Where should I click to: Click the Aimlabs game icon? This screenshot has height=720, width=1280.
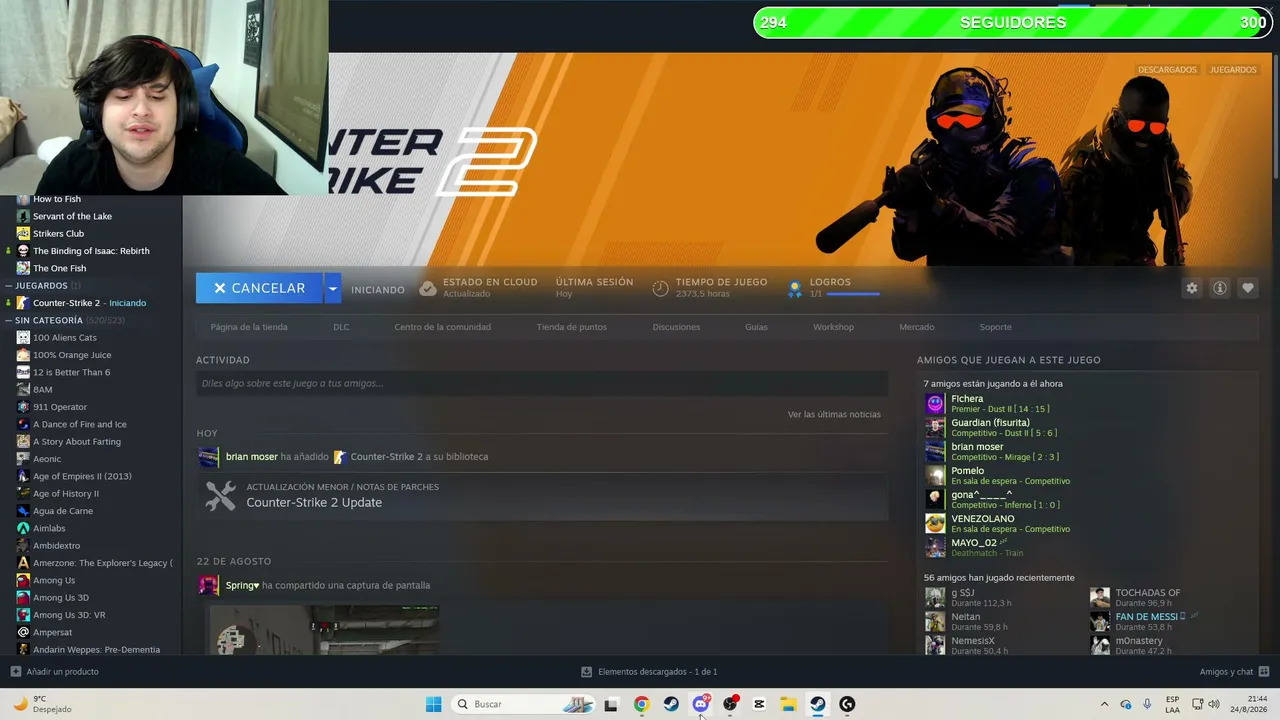tap(23, 528)
